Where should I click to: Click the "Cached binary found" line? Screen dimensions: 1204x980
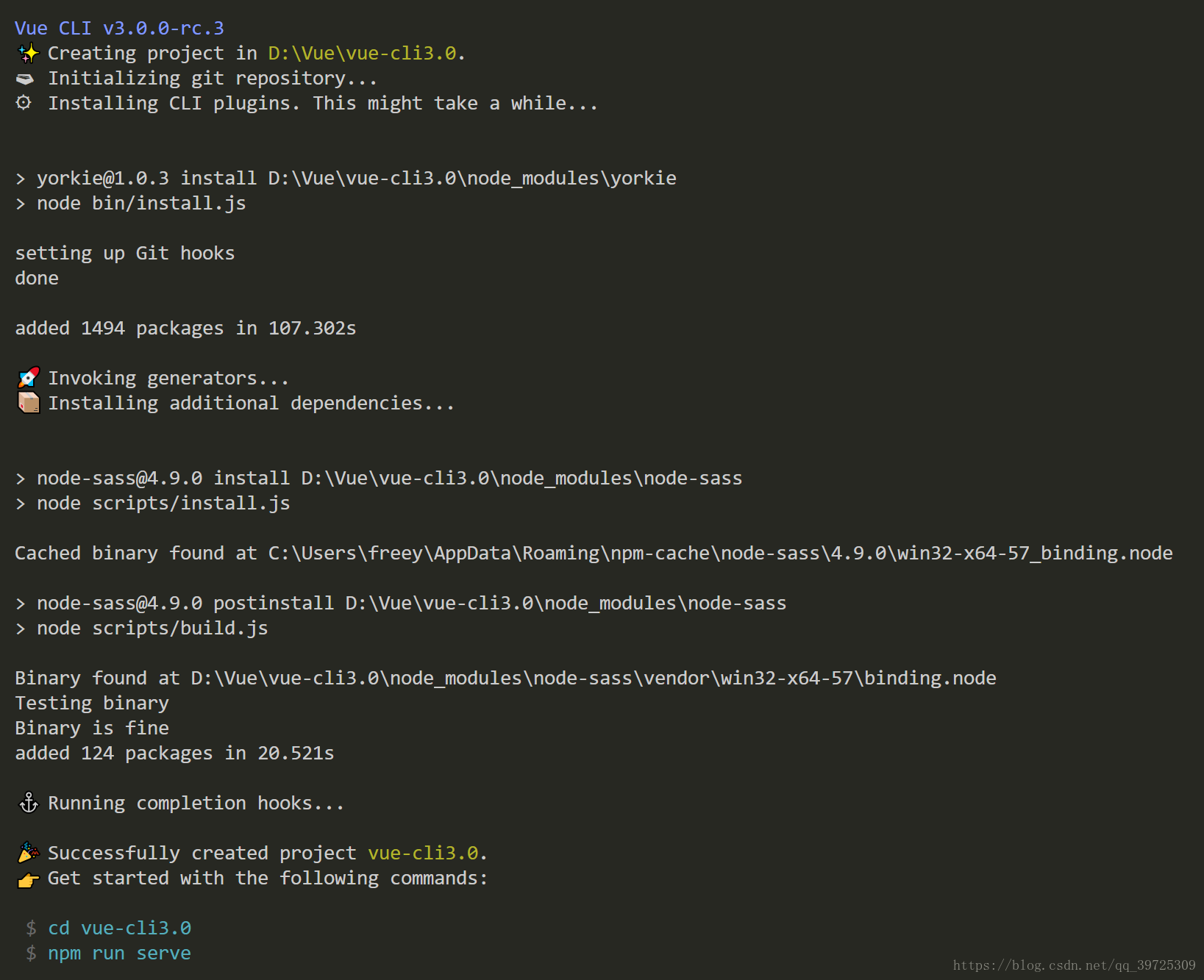coord(594,553)
